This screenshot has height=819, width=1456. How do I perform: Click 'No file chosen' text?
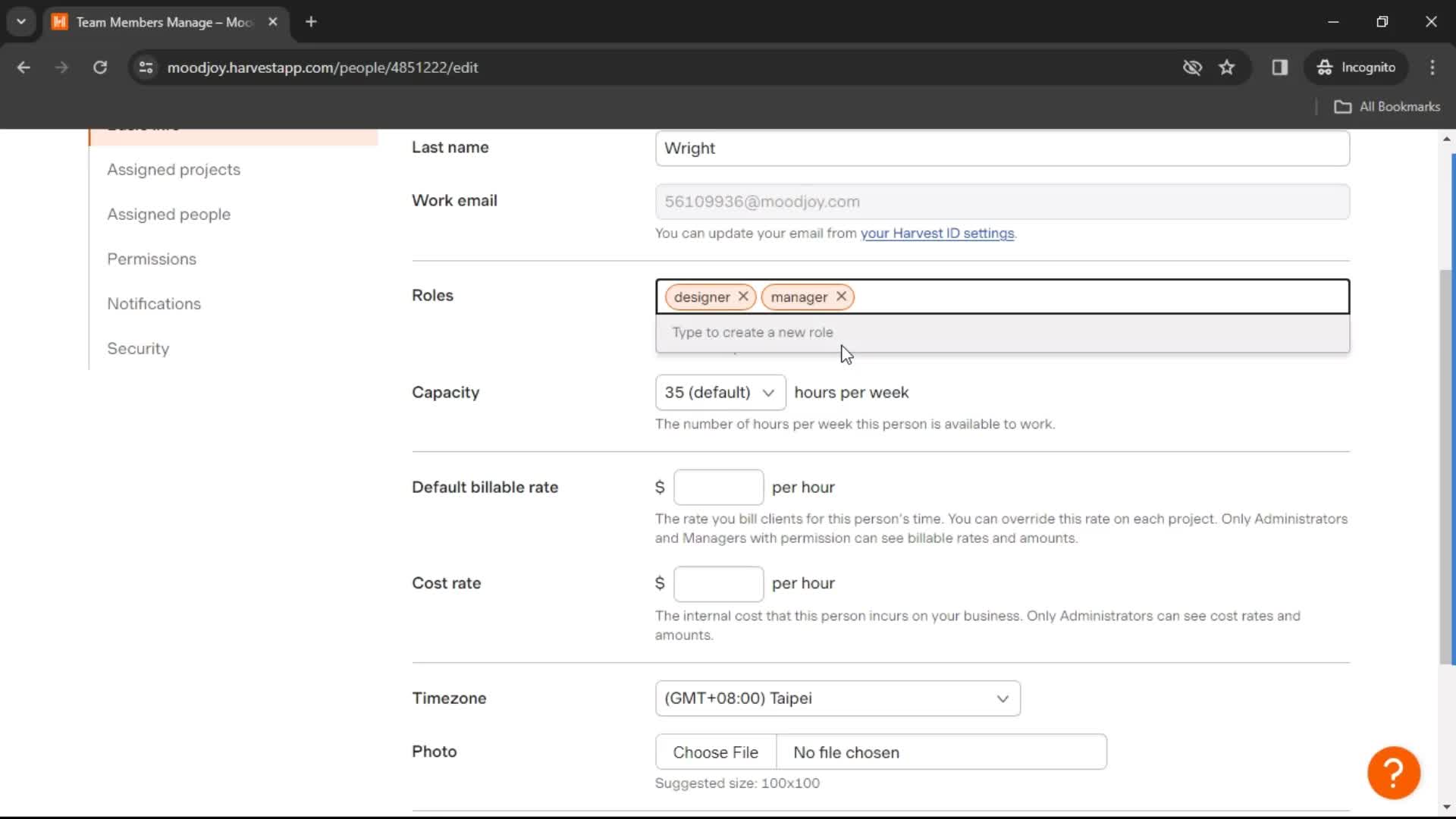[x=846, y=752]
